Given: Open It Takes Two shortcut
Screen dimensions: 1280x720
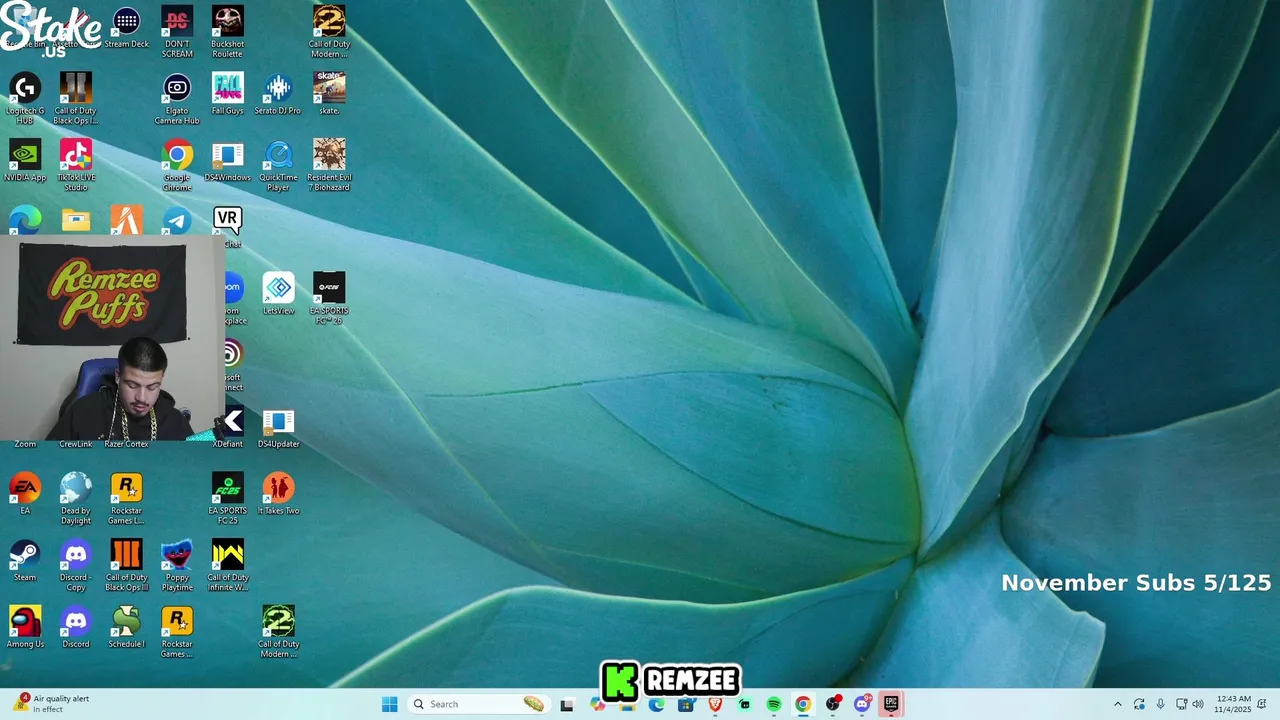Looking at the screenshot, I should pos(278,494).
